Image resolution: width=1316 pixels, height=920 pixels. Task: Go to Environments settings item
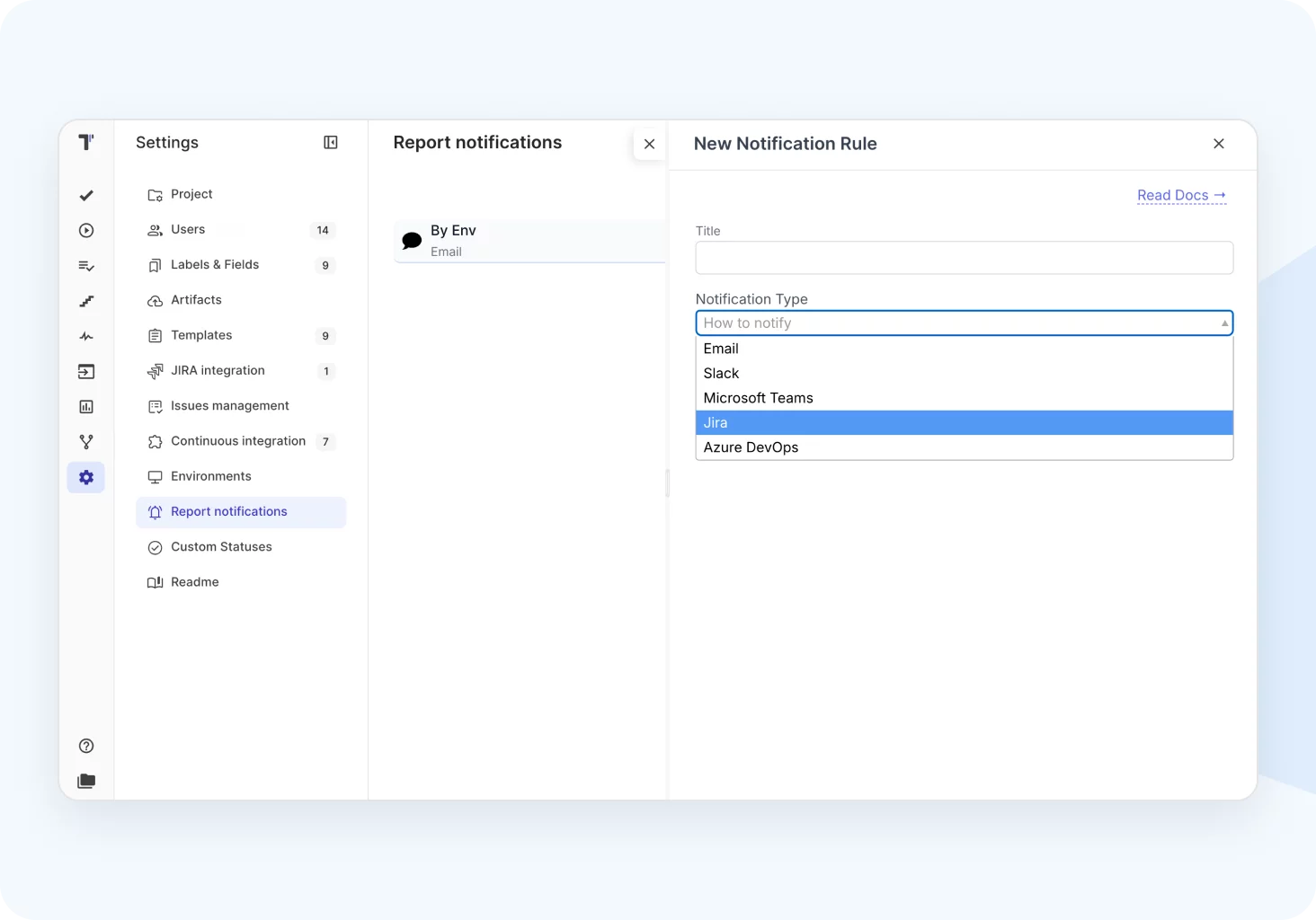211,477
